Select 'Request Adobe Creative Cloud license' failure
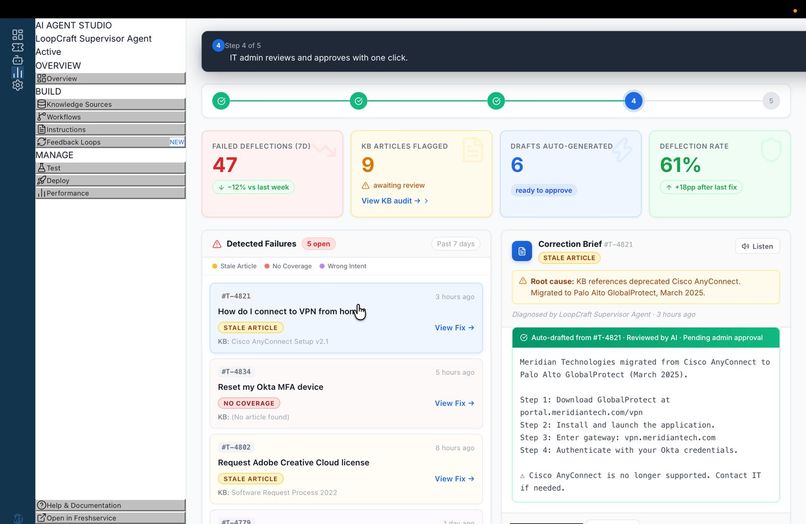 (x=346, y=469)
